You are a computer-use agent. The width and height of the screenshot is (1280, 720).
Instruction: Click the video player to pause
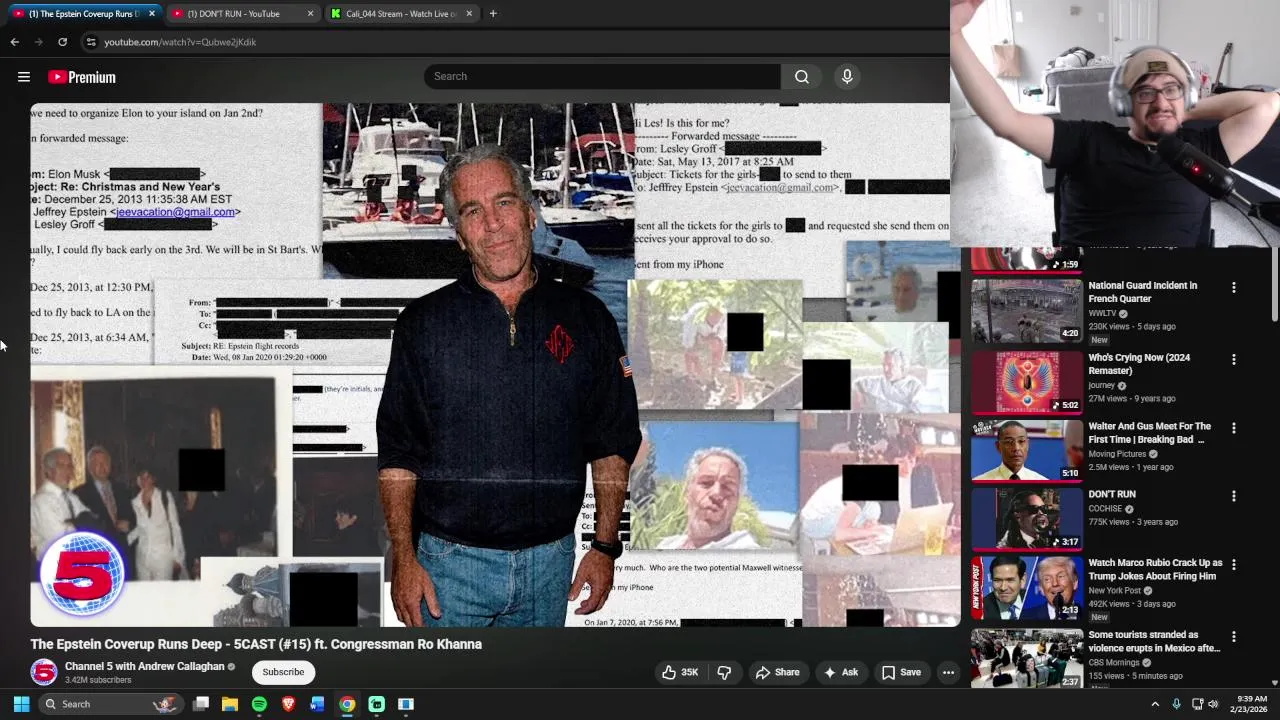tap(495, 365)
